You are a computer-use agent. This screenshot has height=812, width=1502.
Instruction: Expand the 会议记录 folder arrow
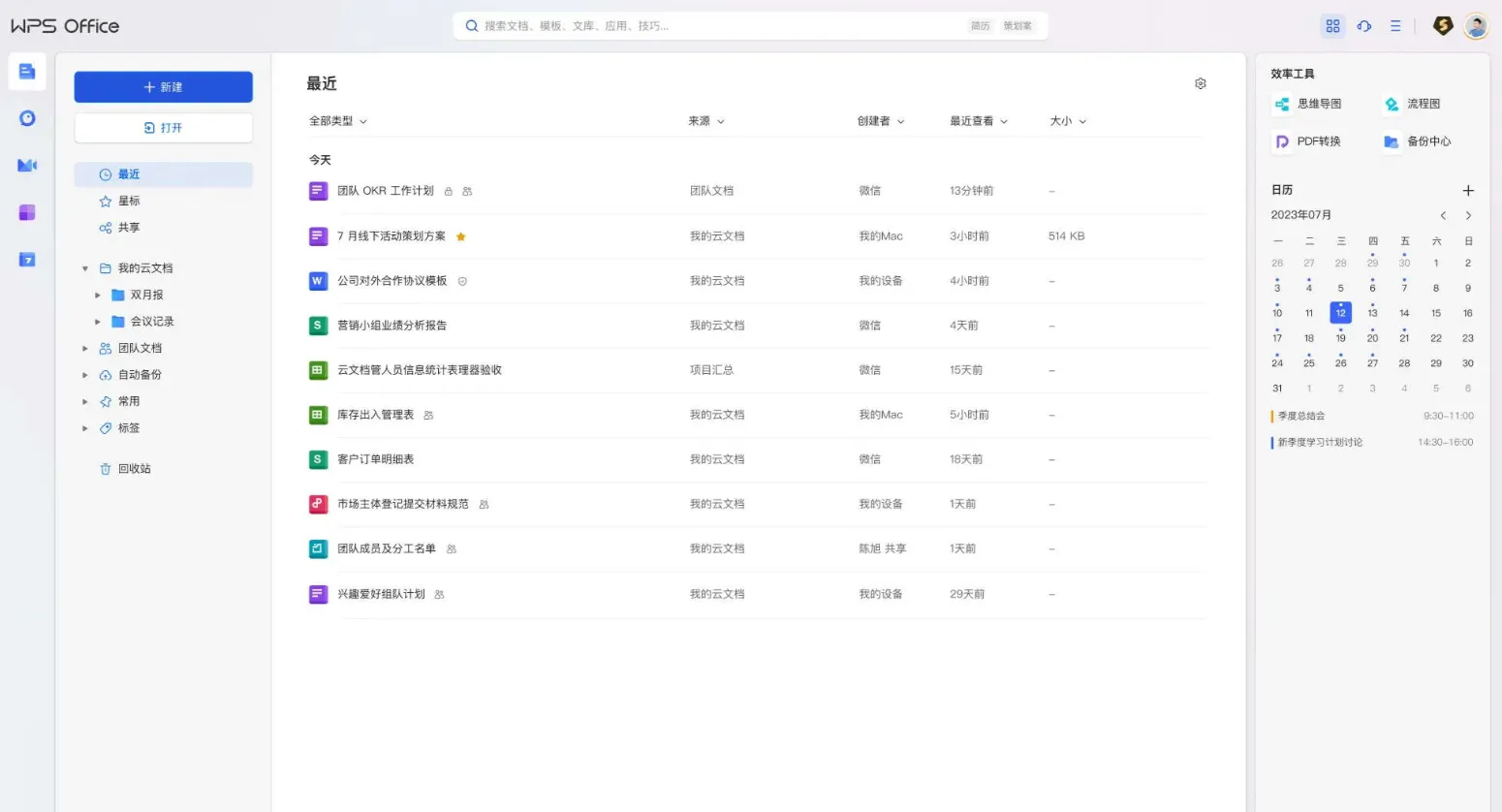point(98,322)
